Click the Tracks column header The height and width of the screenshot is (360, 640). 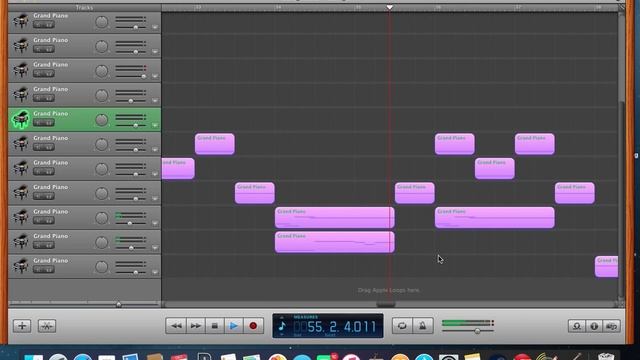[x=84, y=7]
